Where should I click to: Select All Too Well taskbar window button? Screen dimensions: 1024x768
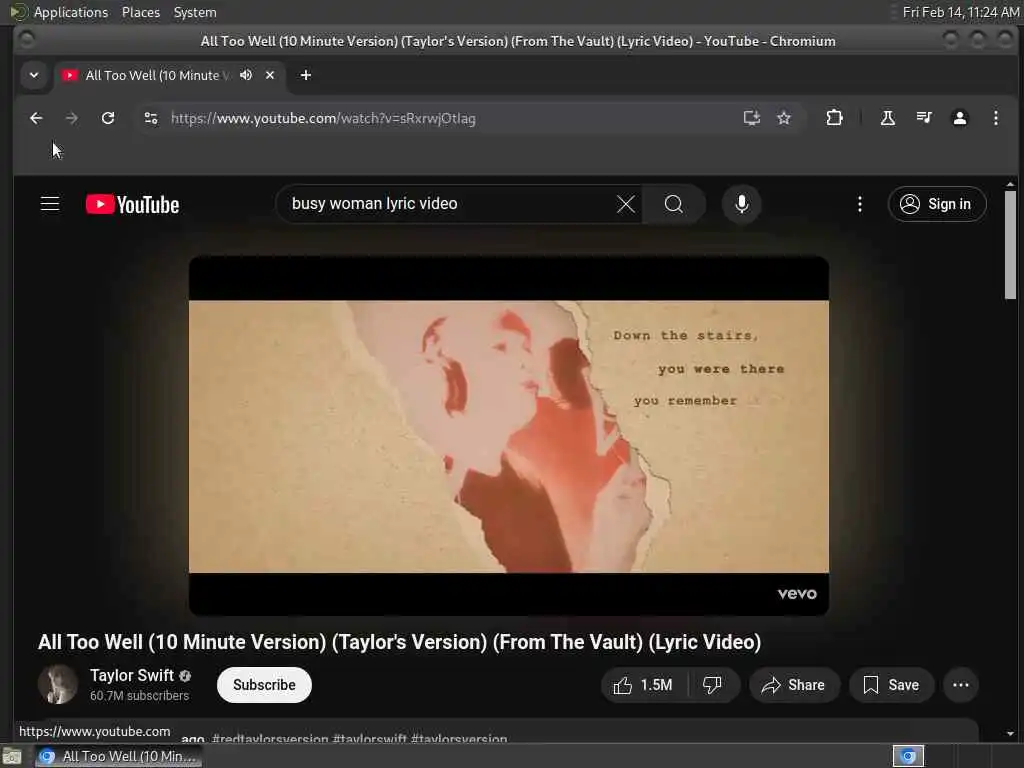coord(118,756)
